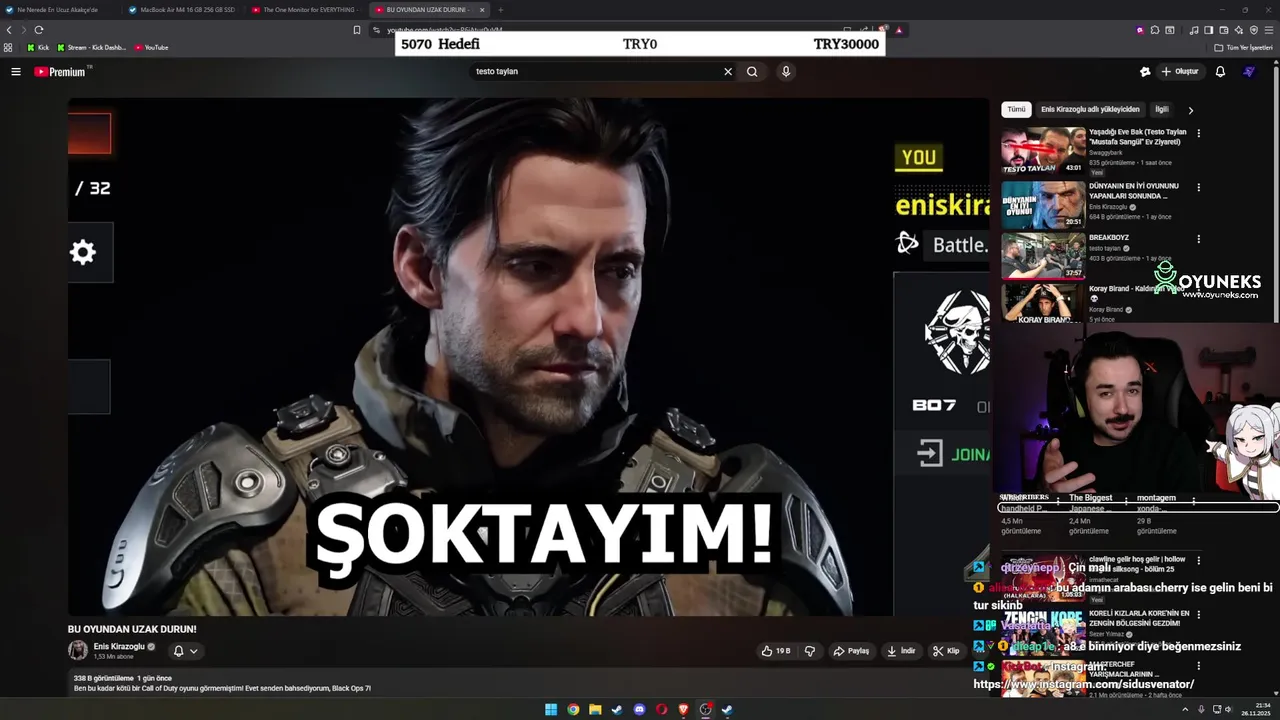Show more filter chips with right chevron

click(1190, 110)
